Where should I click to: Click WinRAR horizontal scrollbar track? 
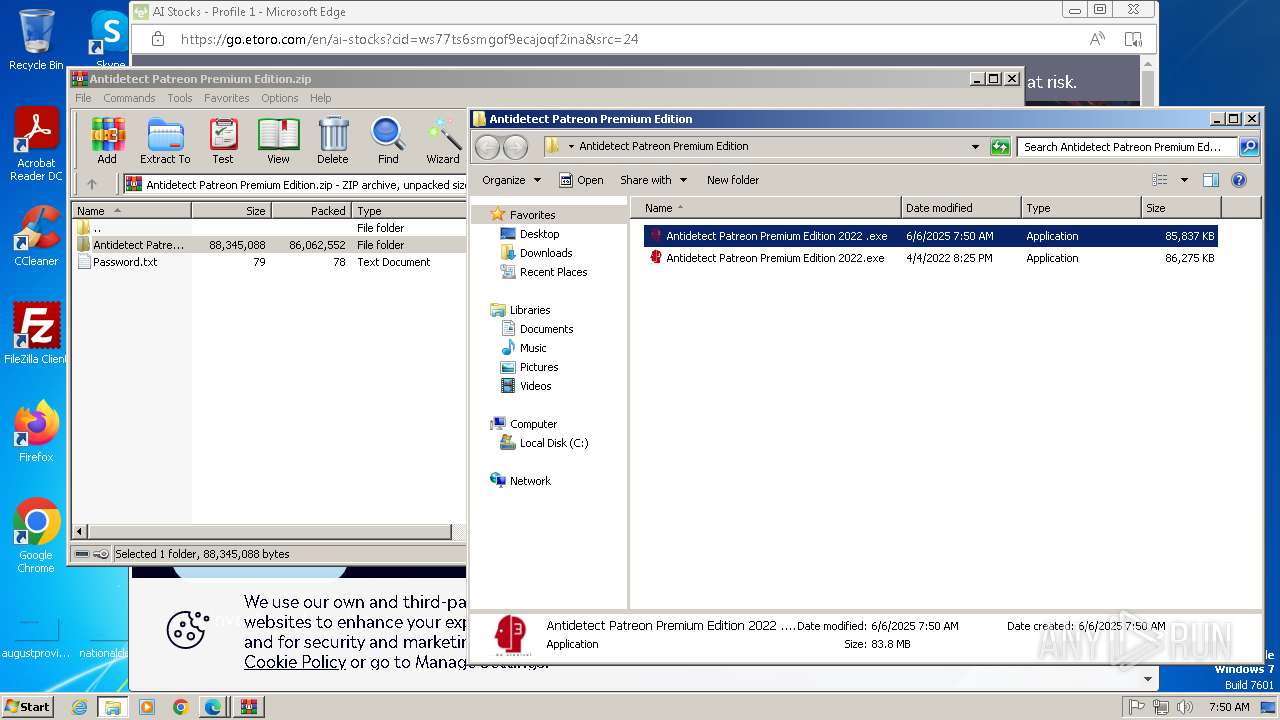(269, 532)
